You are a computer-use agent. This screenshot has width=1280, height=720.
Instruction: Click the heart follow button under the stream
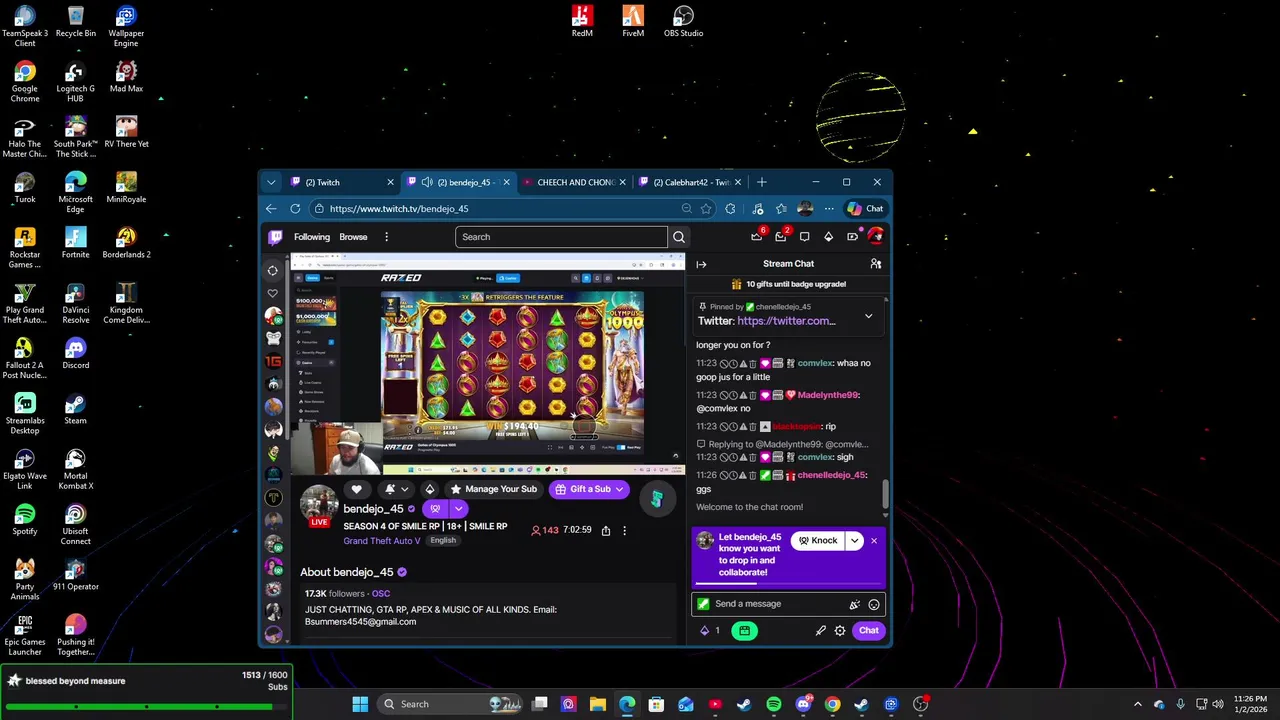[x=356, y=489]
